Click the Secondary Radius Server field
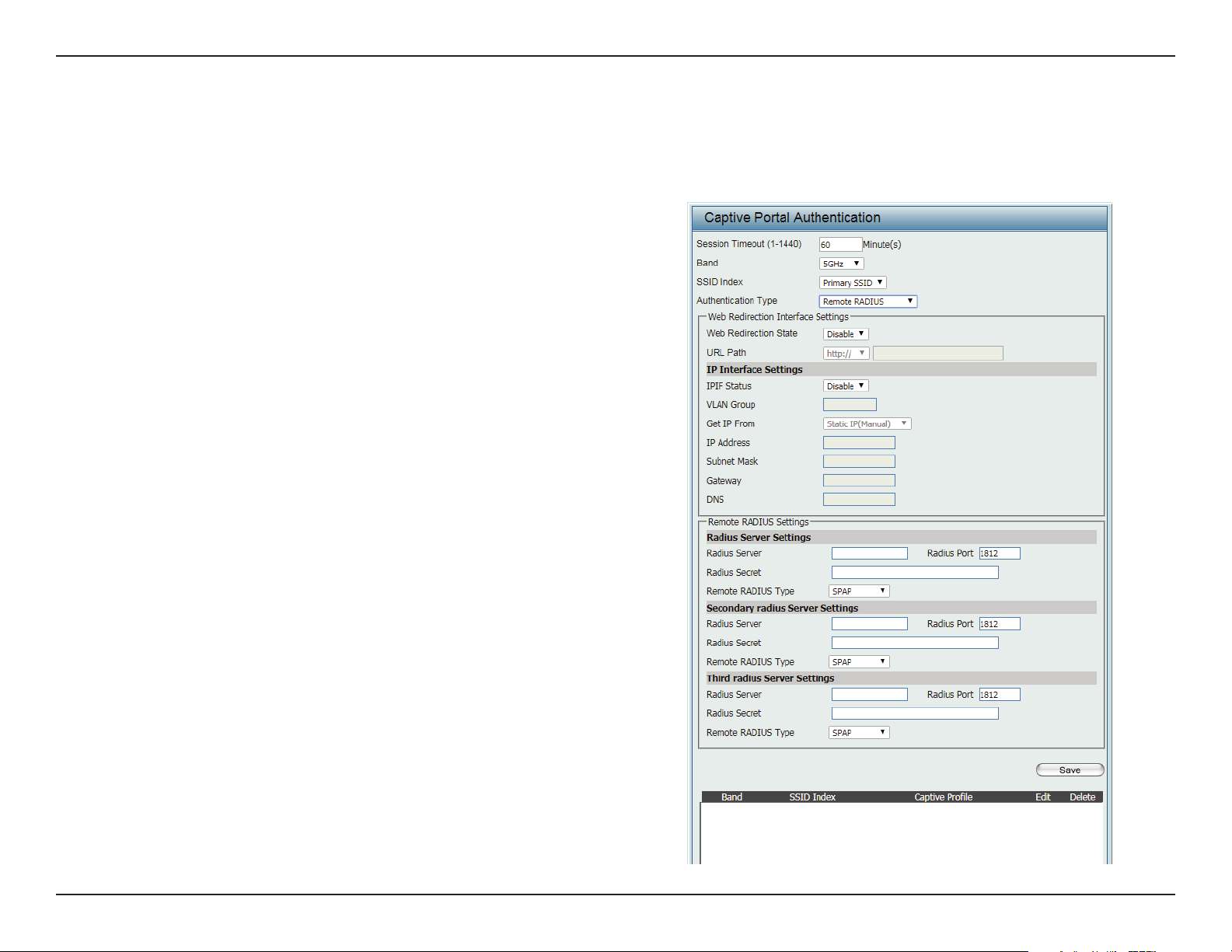Image resolution: width=1232 pixels, height=952 pixels. pyautogui.click(x=869, y=624)
